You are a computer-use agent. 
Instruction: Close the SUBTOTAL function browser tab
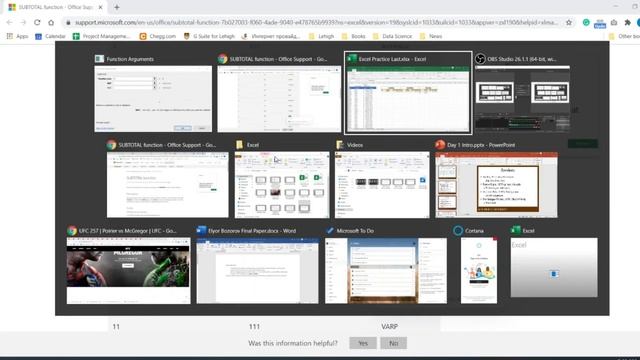100,7
